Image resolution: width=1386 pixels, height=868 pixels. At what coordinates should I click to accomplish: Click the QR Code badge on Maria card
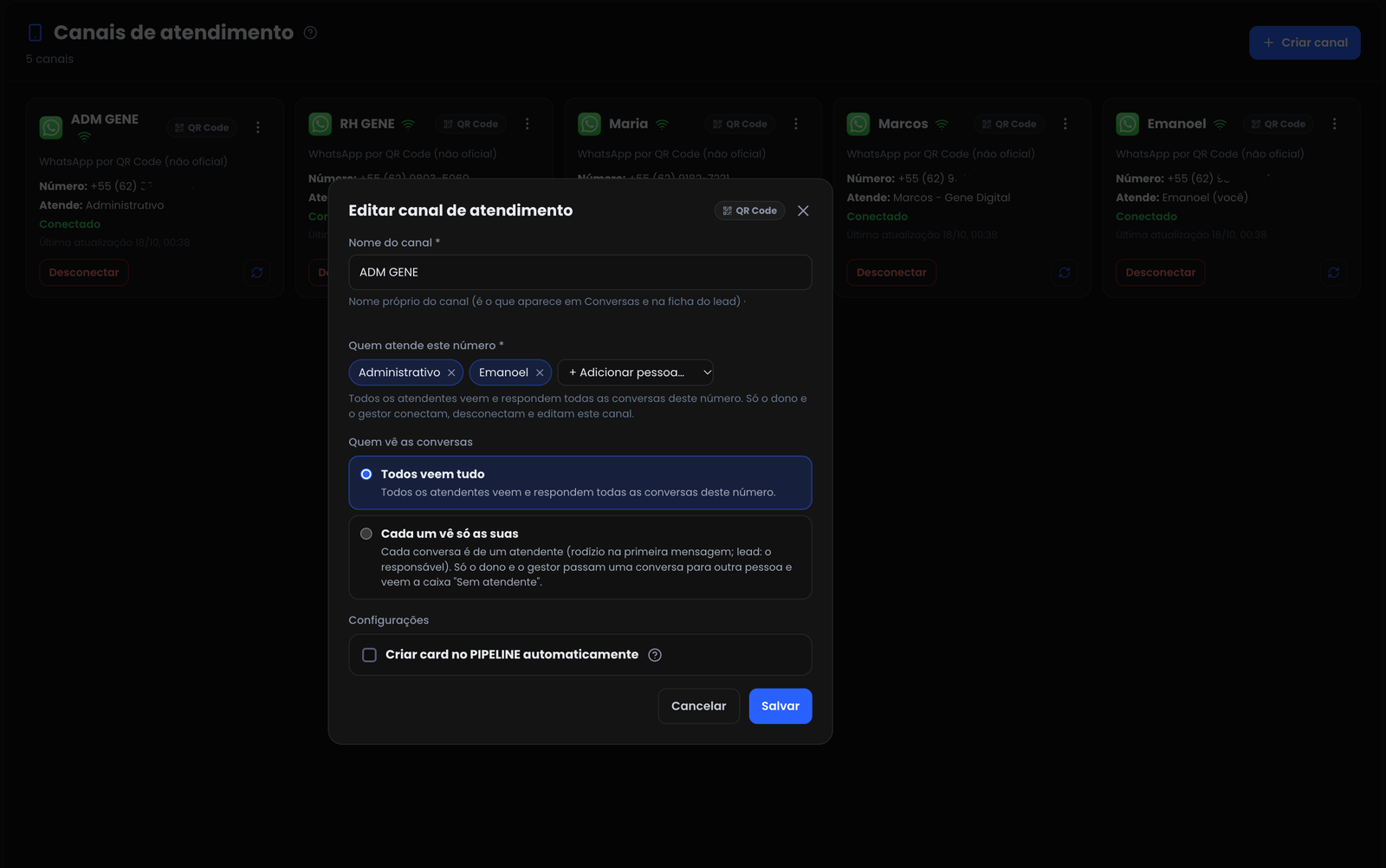click(740, 124)
